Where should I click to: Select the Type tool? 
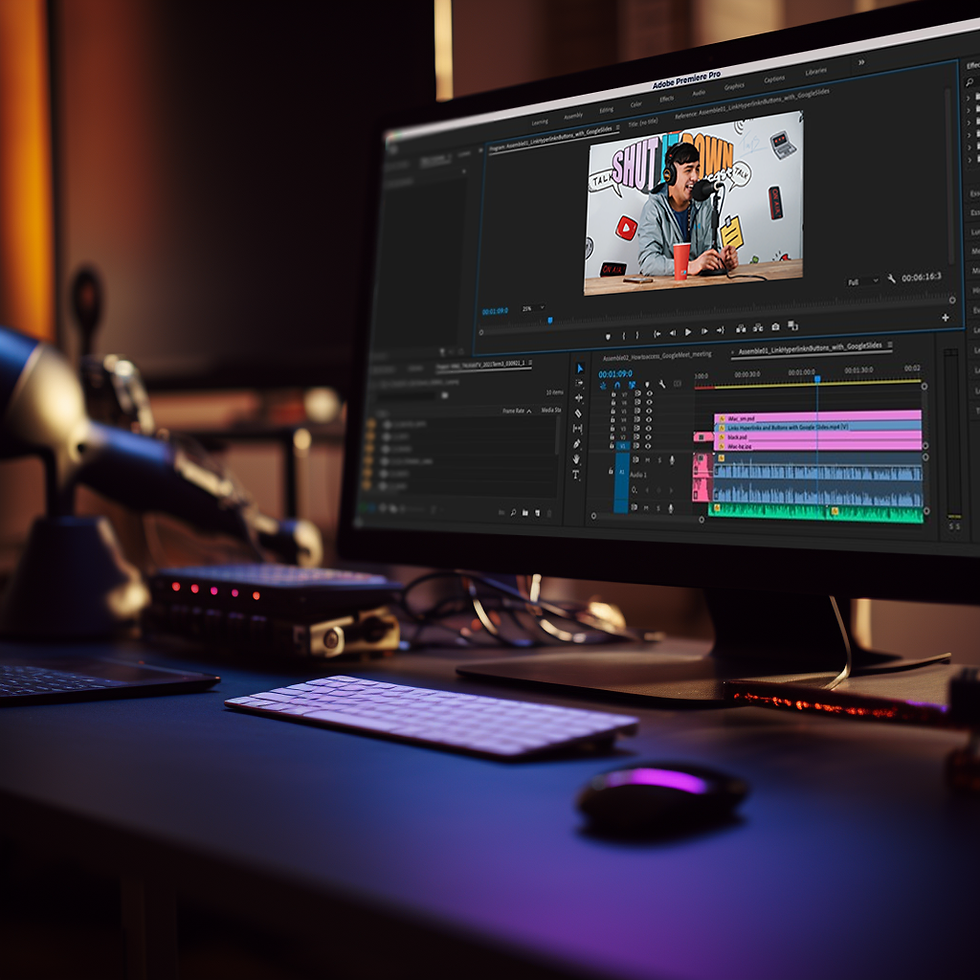[576, 474]
